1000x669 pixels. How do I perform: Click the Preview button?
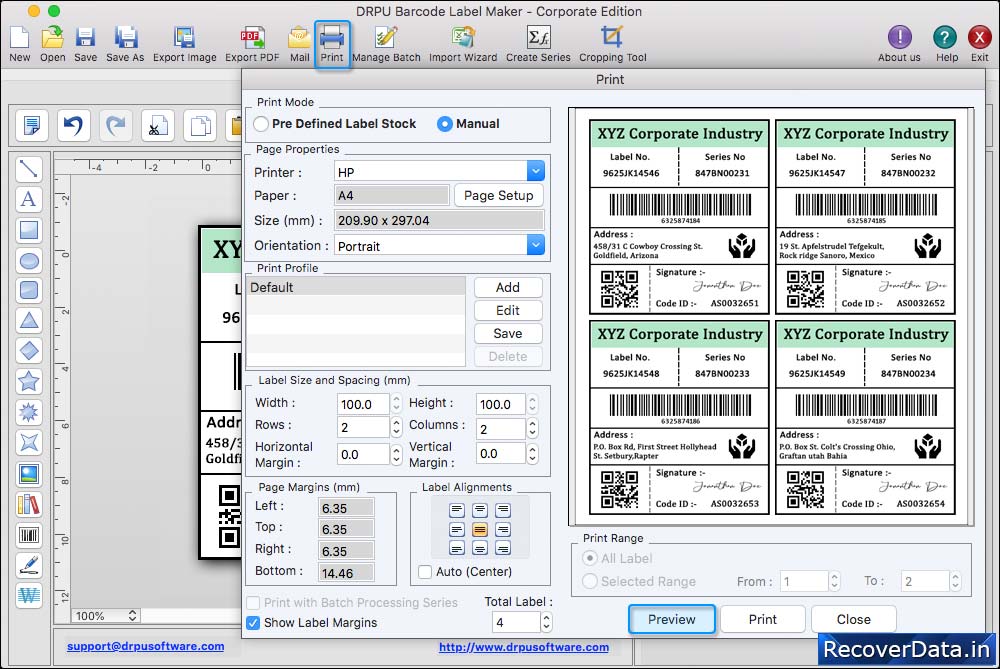672,619
